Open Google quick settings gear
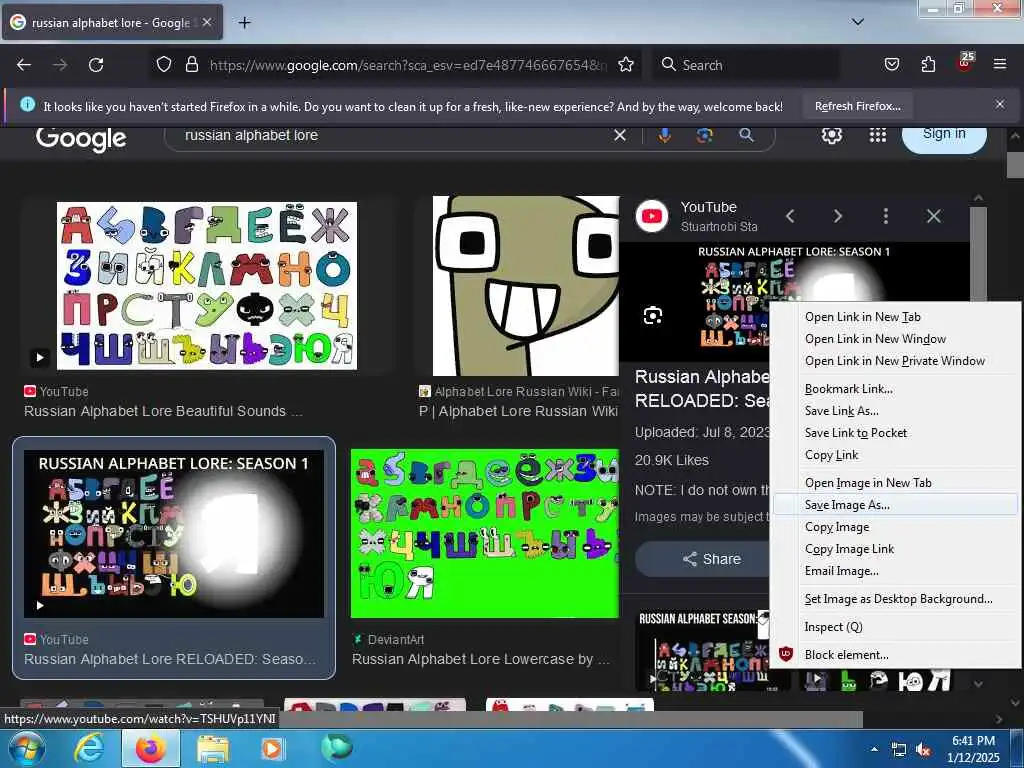 pyautogui.click(x=831, y=135)
